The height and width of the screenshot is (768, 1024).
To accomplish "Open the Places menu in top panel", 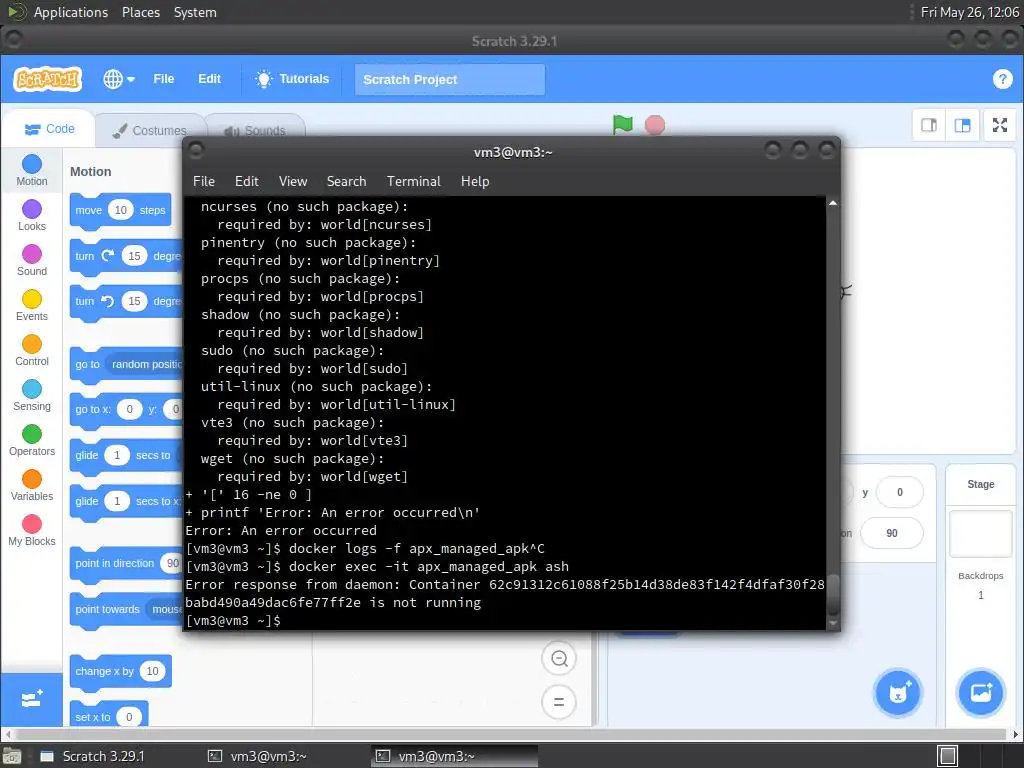I will [140, 12].
